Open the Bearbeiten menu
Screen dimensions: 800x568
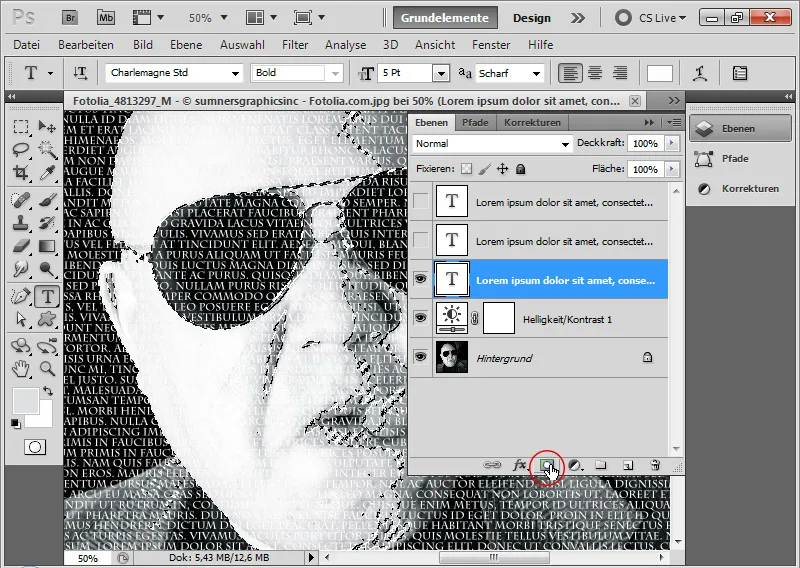point(86,45)
